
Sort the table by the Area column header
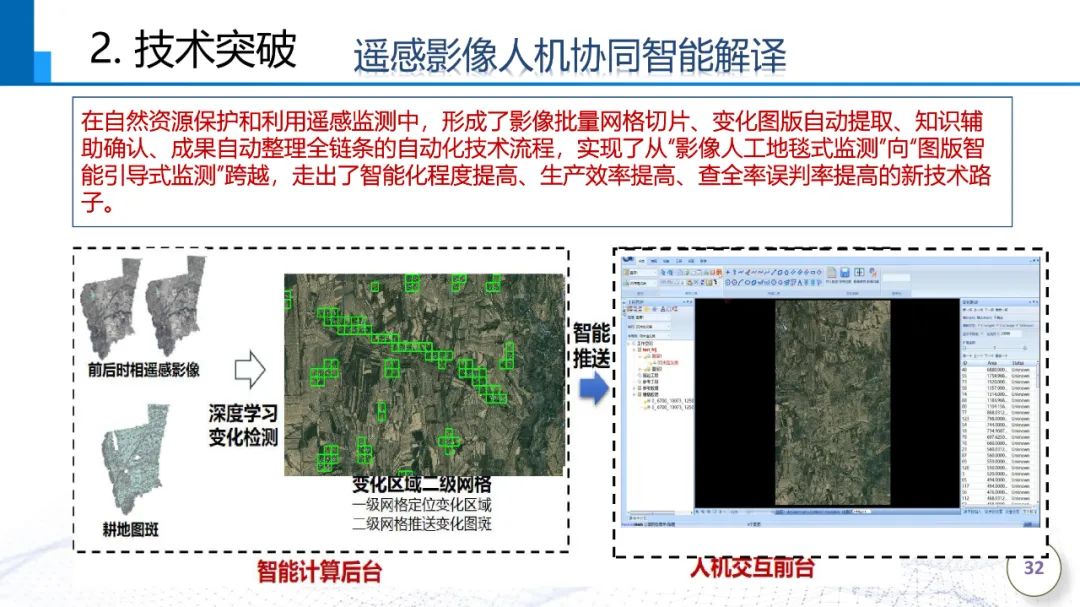coord(992,362)
